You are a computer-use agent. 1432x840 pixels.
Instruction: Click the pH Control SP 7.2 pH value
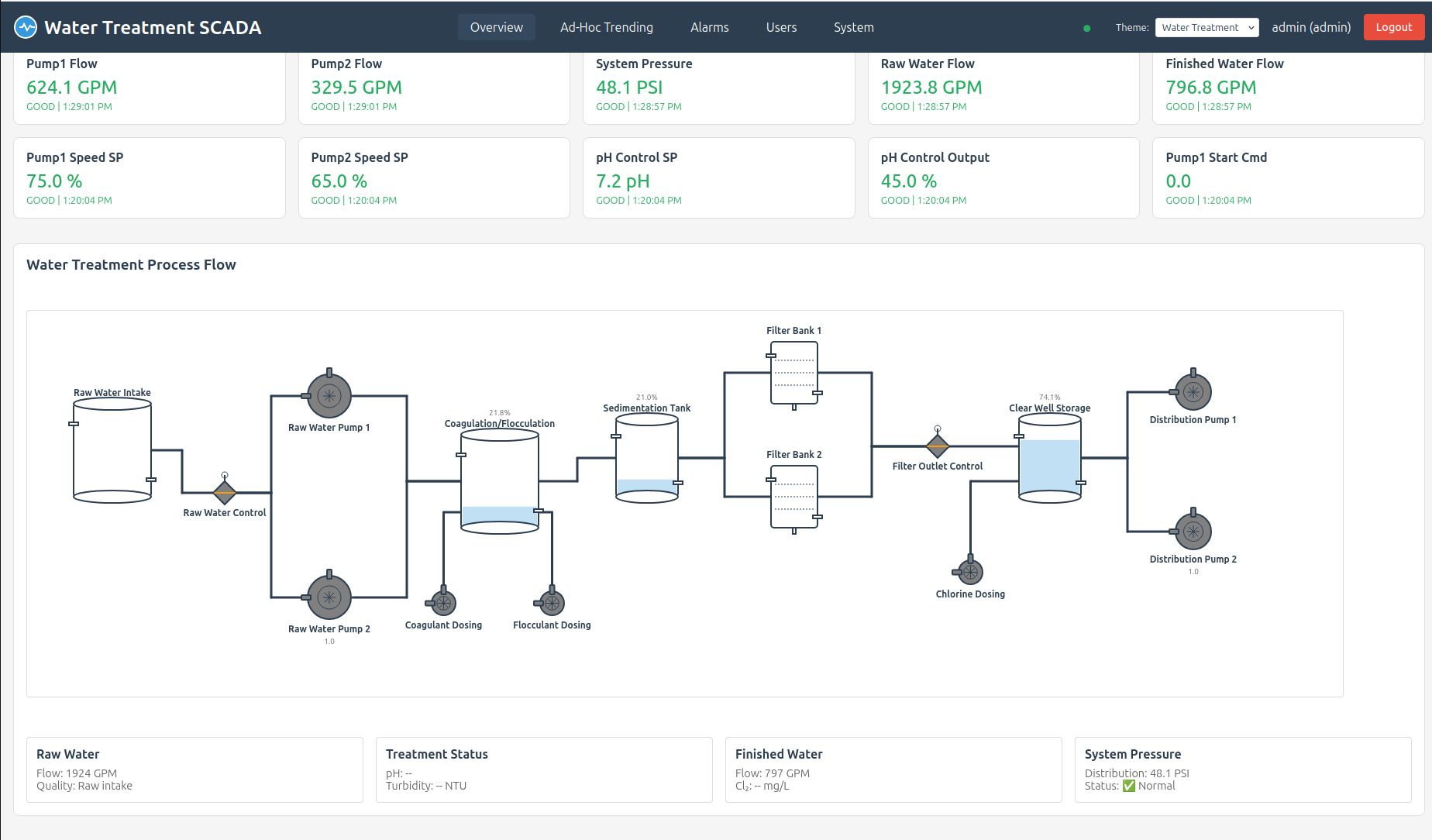(623, 181)
